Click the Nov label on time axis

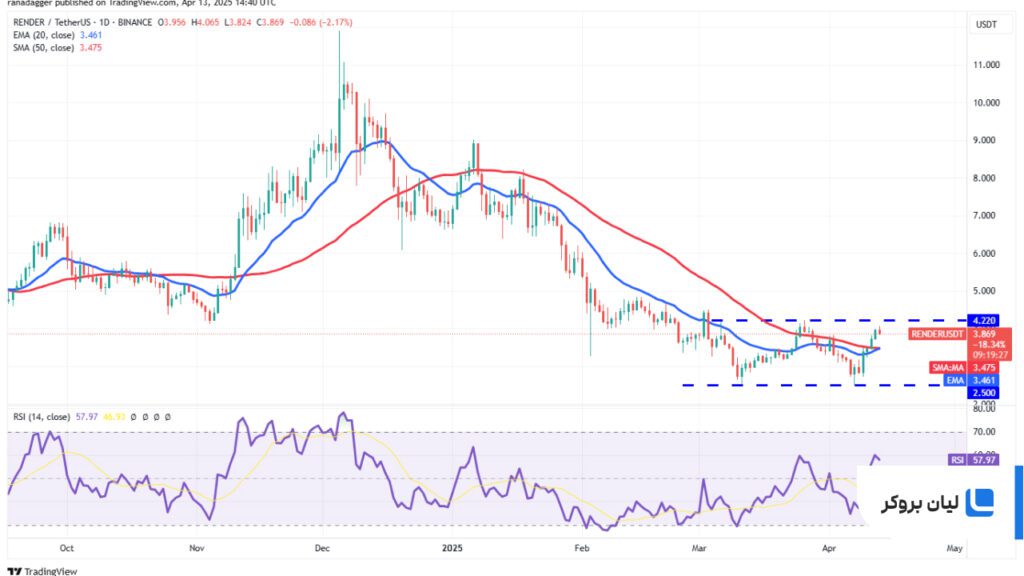point(197,548)
